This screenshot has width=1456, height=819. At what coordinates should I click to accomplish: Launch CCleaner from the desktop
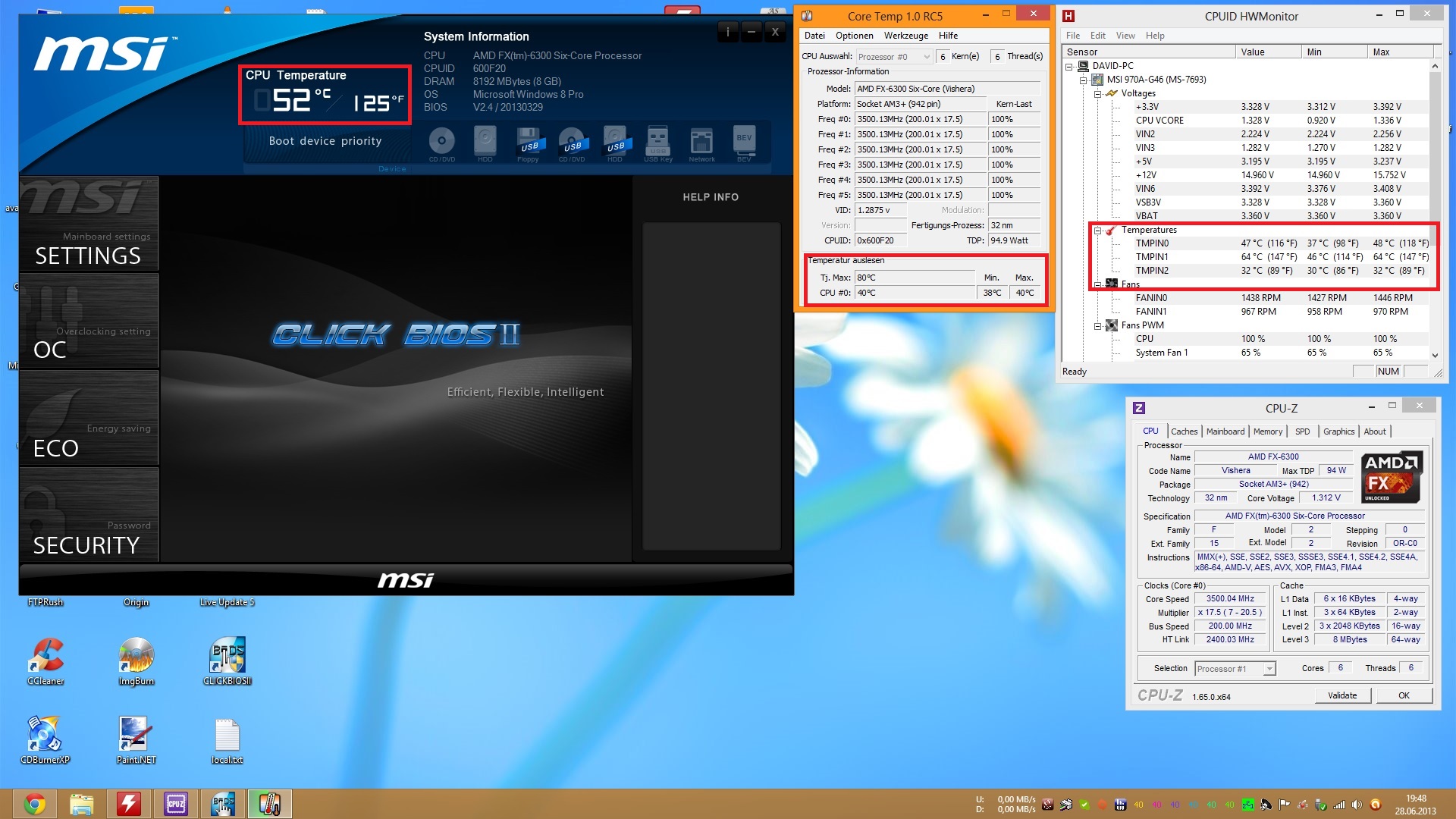[x=45, y=661]
